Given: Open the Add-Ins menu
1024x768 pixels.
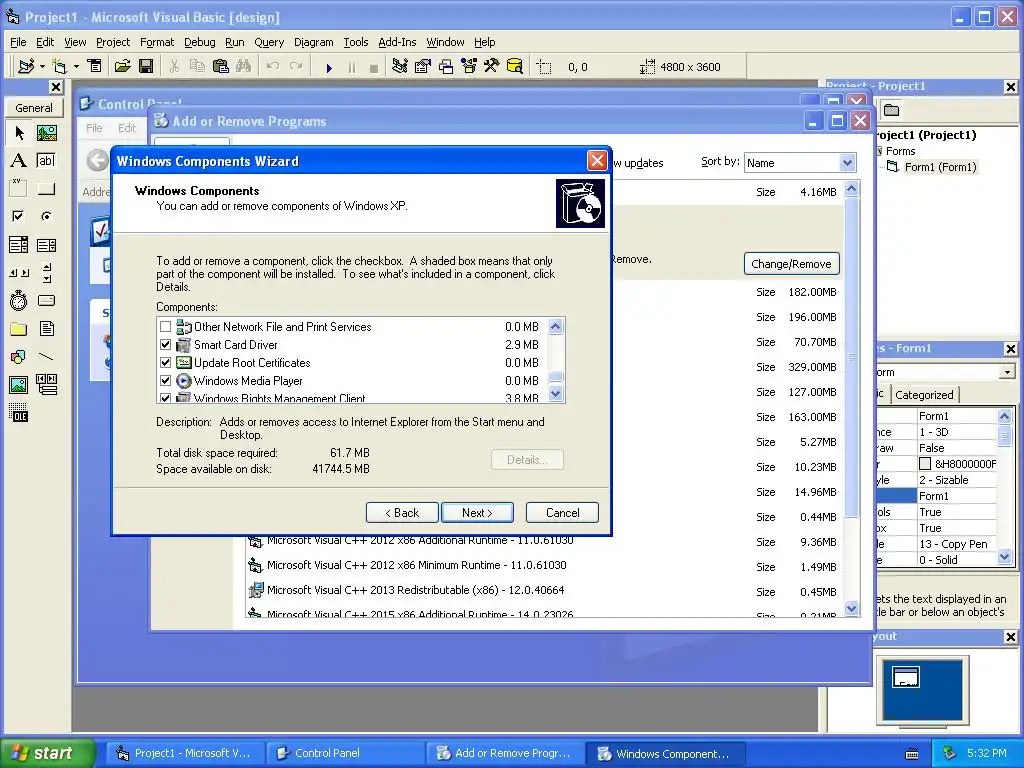Looking at the screenshot, I should 397,42.
